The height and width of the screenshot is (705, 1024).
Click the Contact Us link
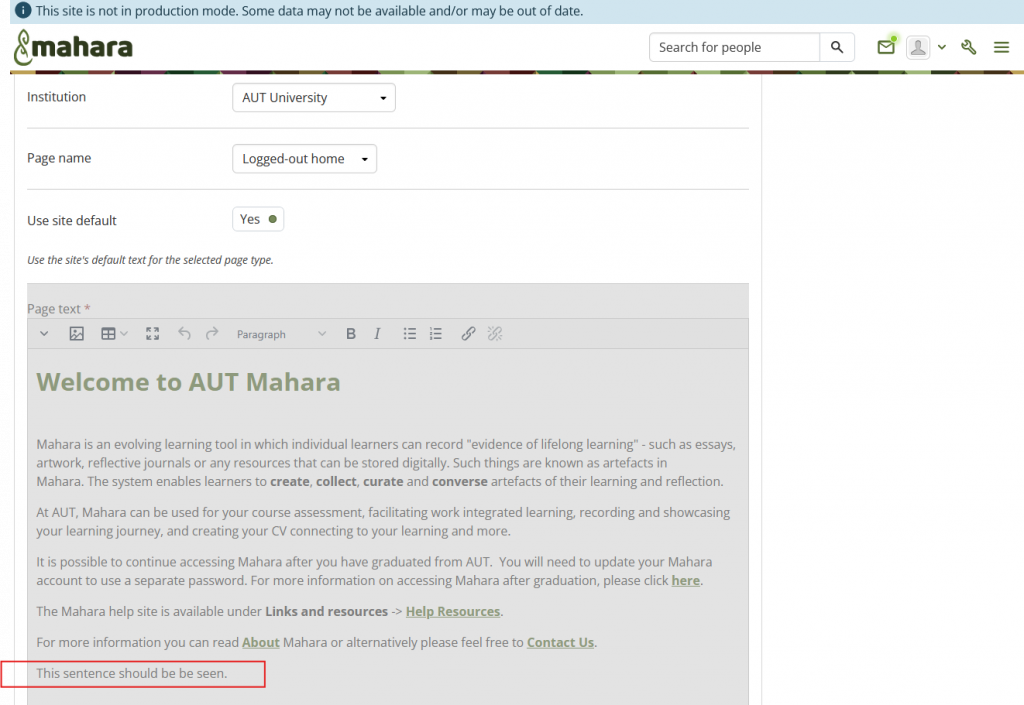[x=560, y=642]
